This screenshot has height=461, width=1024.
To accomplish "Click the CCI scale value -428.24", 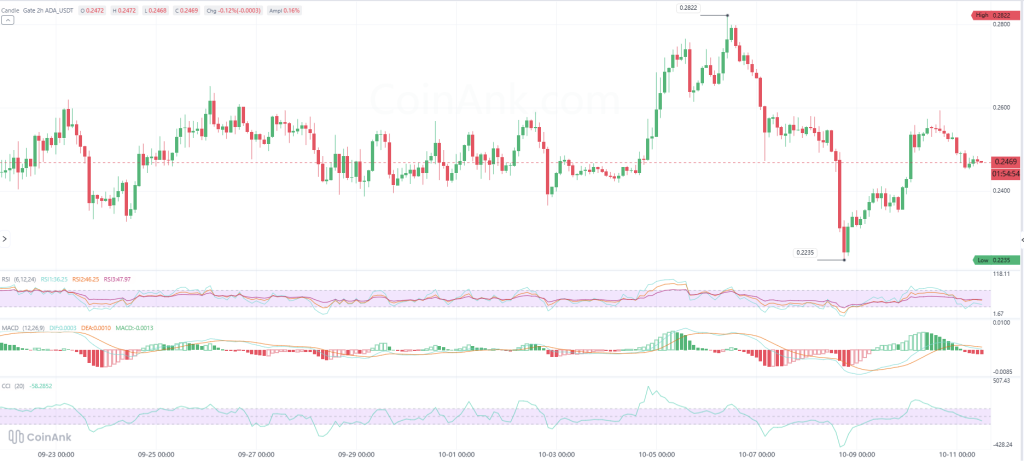I will (x=1002, y=444).
